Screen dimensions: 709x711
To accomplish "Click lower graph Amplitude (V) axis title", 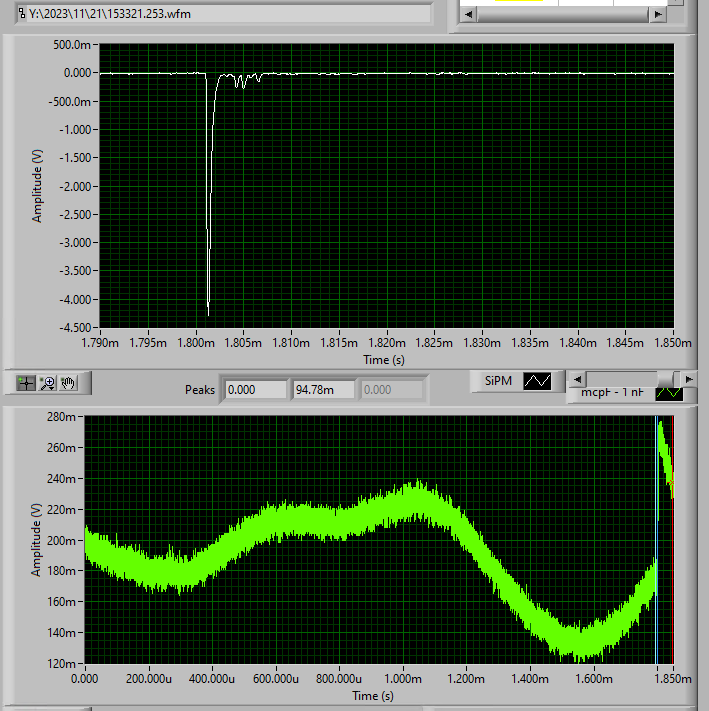I will tap(36, 540).
